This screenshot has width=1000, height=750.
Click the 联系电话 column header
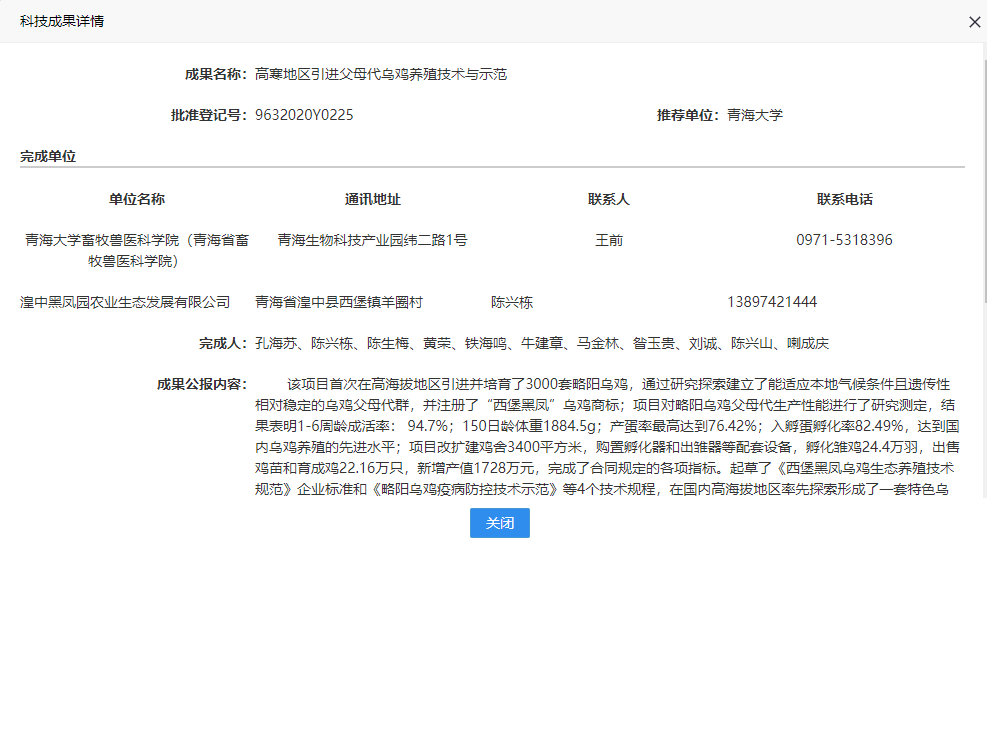click(844, 199)
